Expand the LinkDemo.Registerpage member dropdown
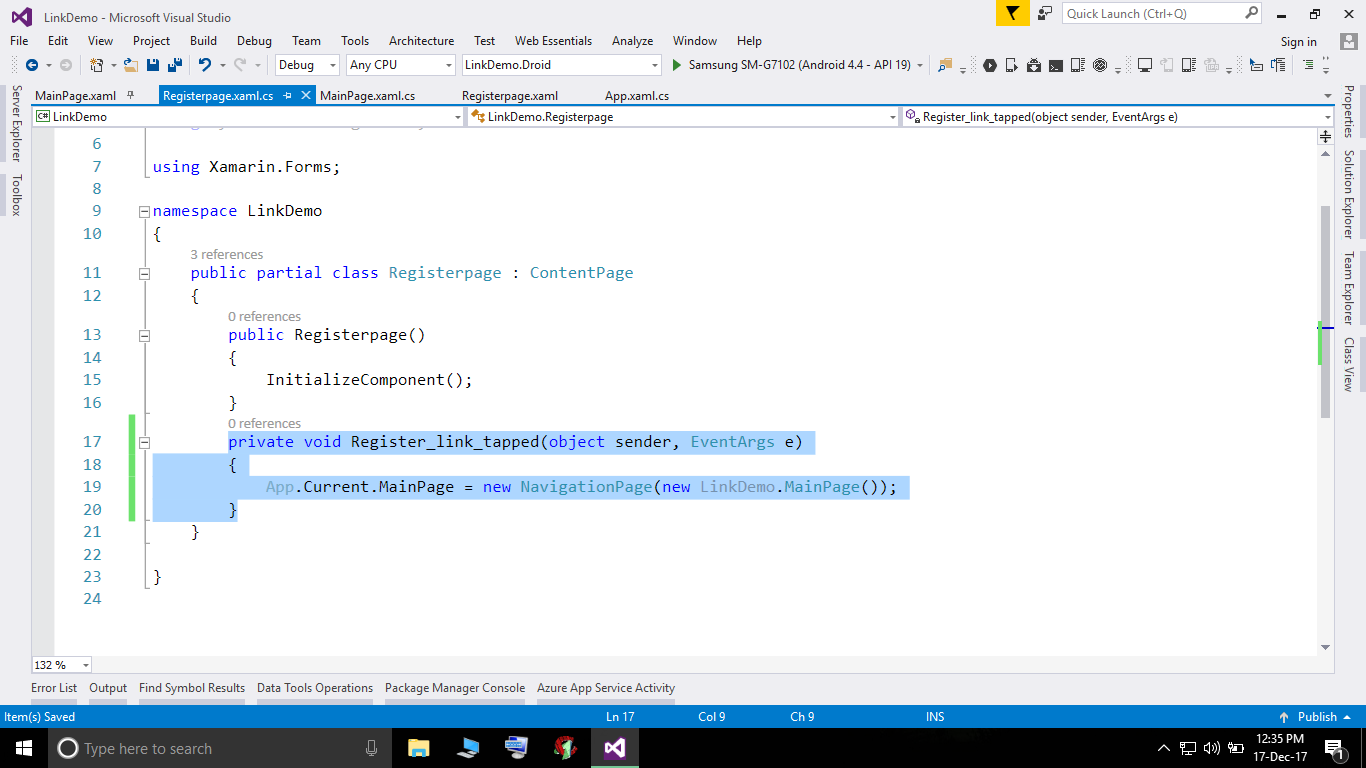This screenshot has width=1366, height=768. point(893,116)
